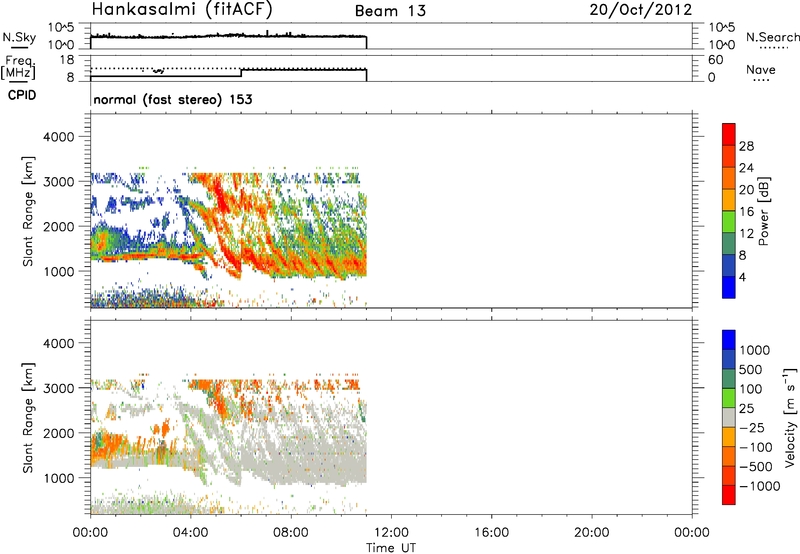This screenshot has height=554, width=800.
Task: Click the 'Power [dB]' colorbar label
Action: (x=764, y=211)
